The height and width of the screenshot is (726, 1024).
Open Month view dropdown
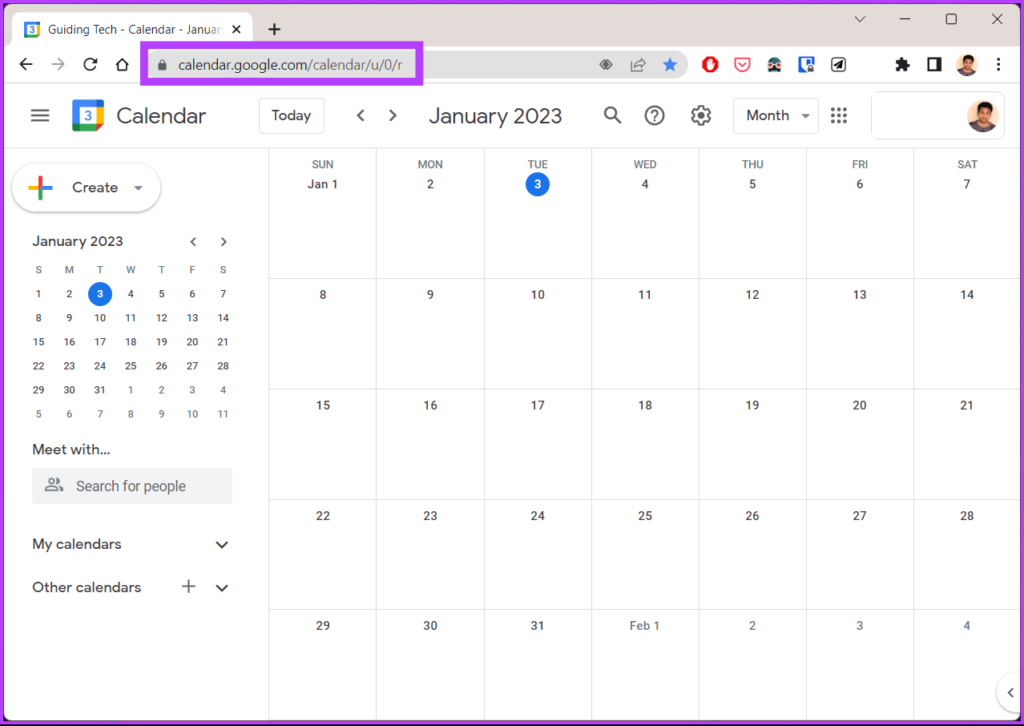coord(776,116)
